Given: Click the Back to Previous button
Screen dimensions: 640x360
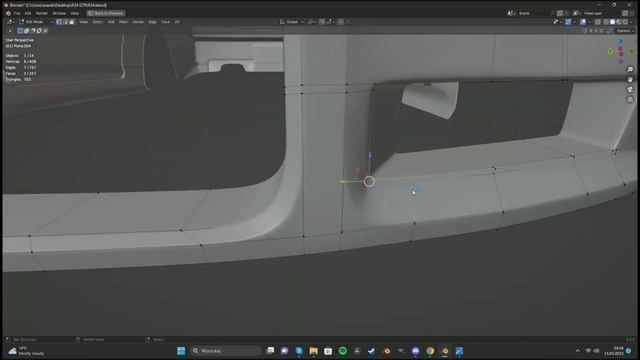Looking at the screenshot, I should click(x=106, y=13).
